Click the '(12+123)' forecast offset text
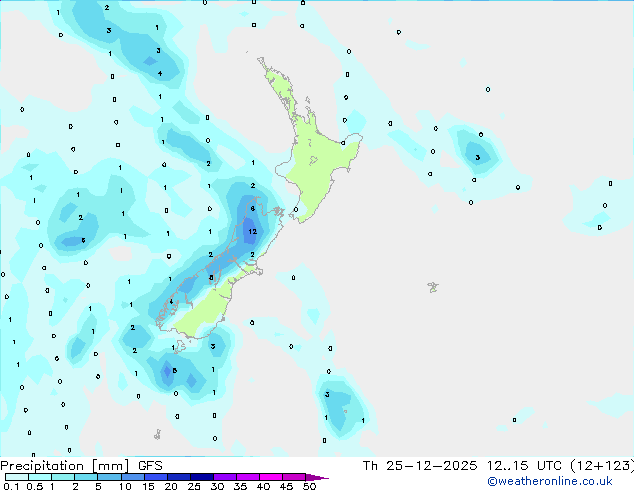Screen dimensions: 634x490 (x=602, y=466)
